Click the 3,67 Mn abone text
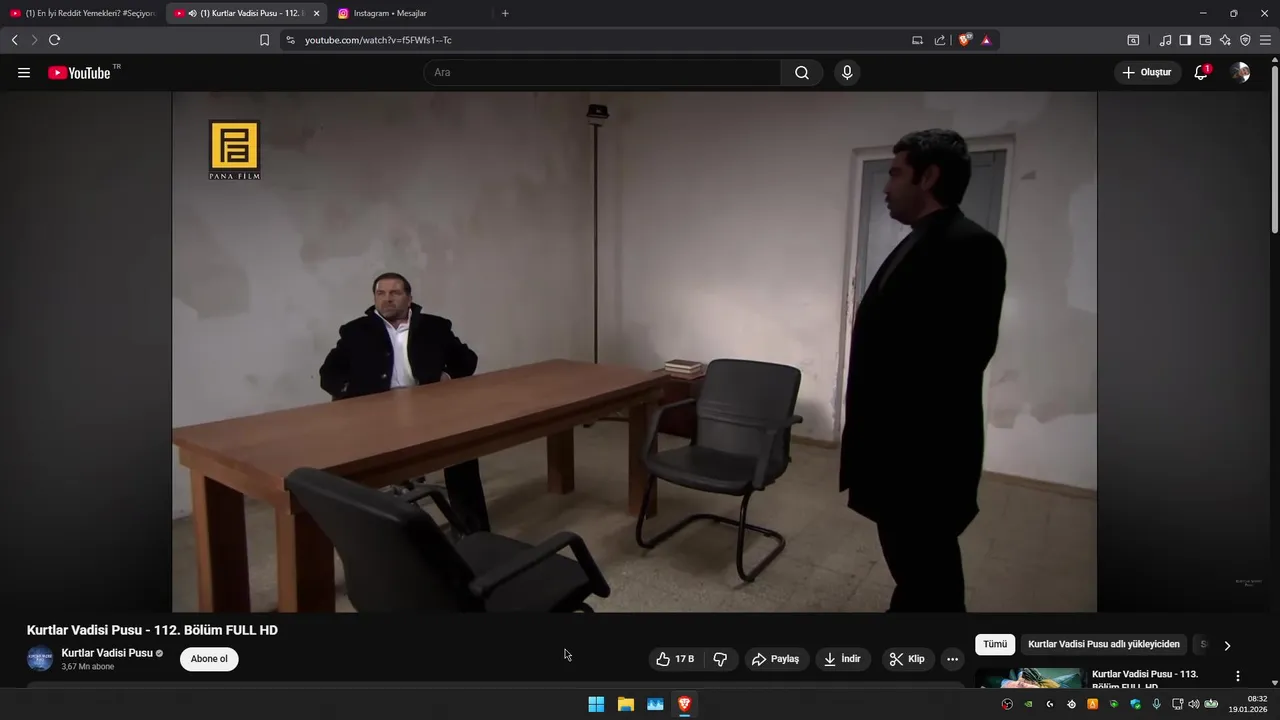The height and width of the screenshot is (720, 1280). 88,667
